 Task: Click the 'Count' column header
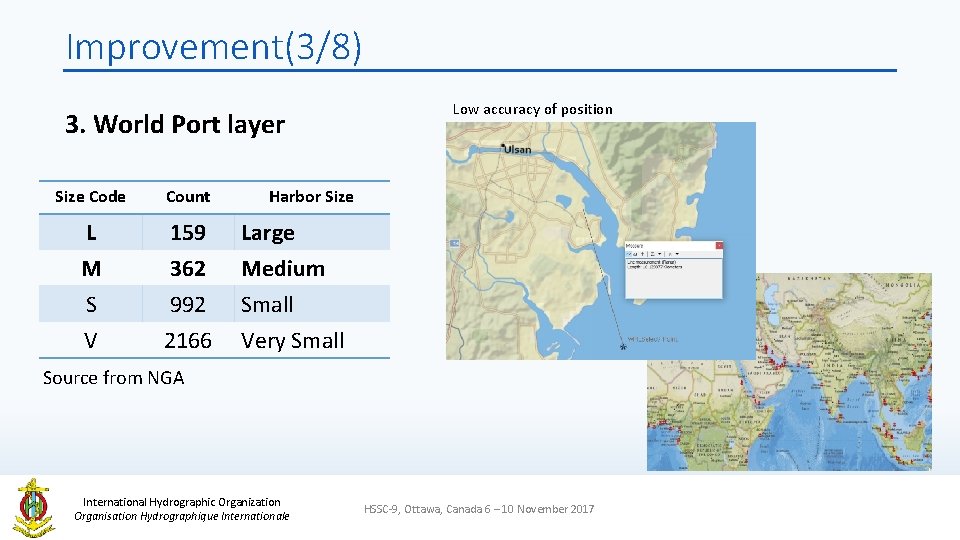(188, 197)
